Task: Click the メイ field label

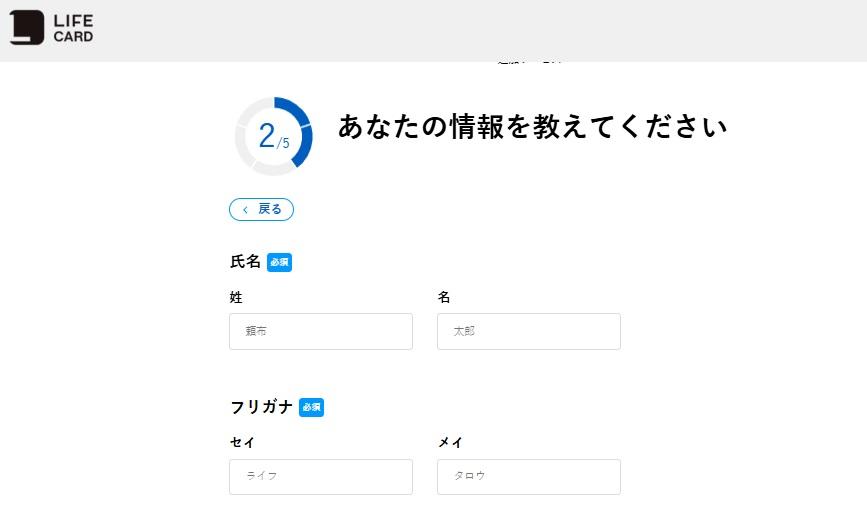Action: tap(450, 442)
